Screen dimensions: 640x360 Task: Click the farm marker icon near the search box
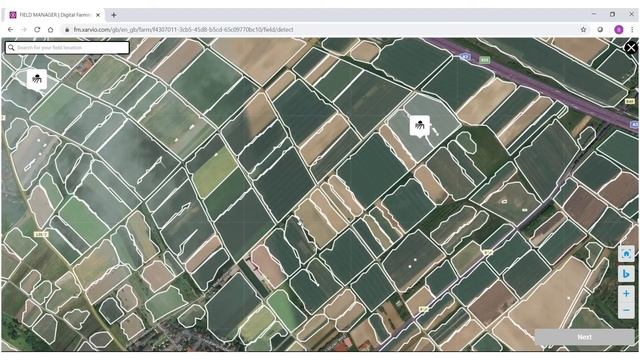pos(37,79)
